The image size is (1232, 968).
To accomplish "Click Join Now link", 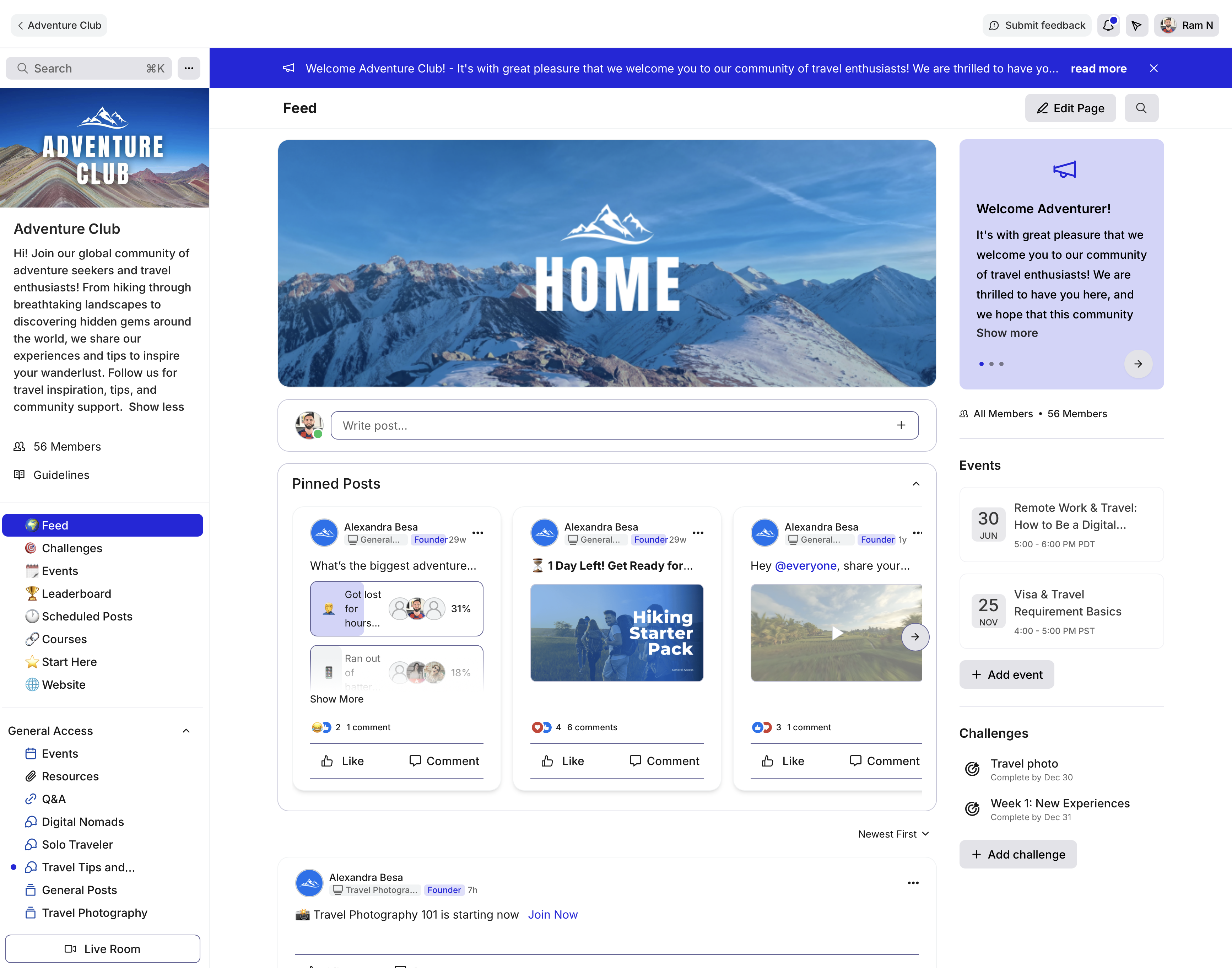I will 552,914.
